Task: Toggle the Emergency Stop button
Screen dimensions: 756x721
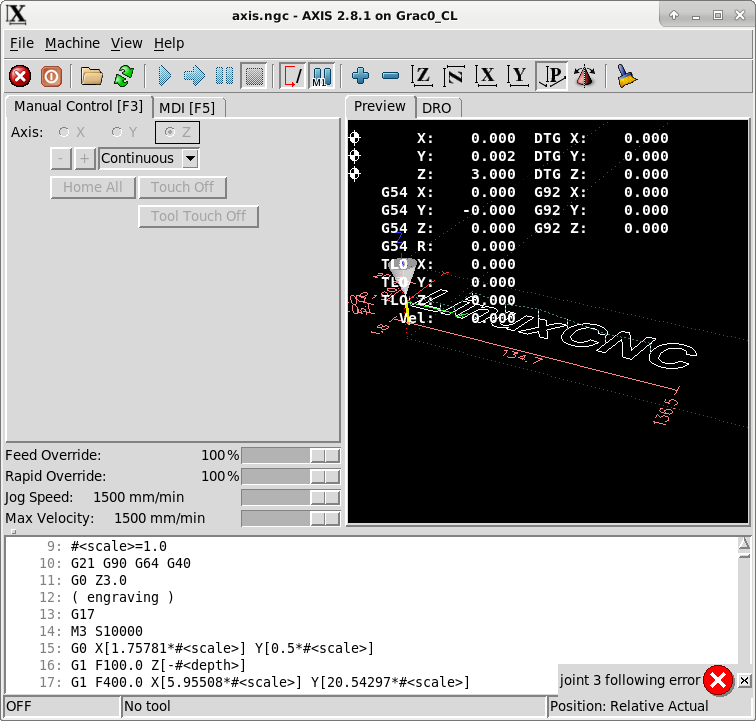Action: click(x=20, y=76)
